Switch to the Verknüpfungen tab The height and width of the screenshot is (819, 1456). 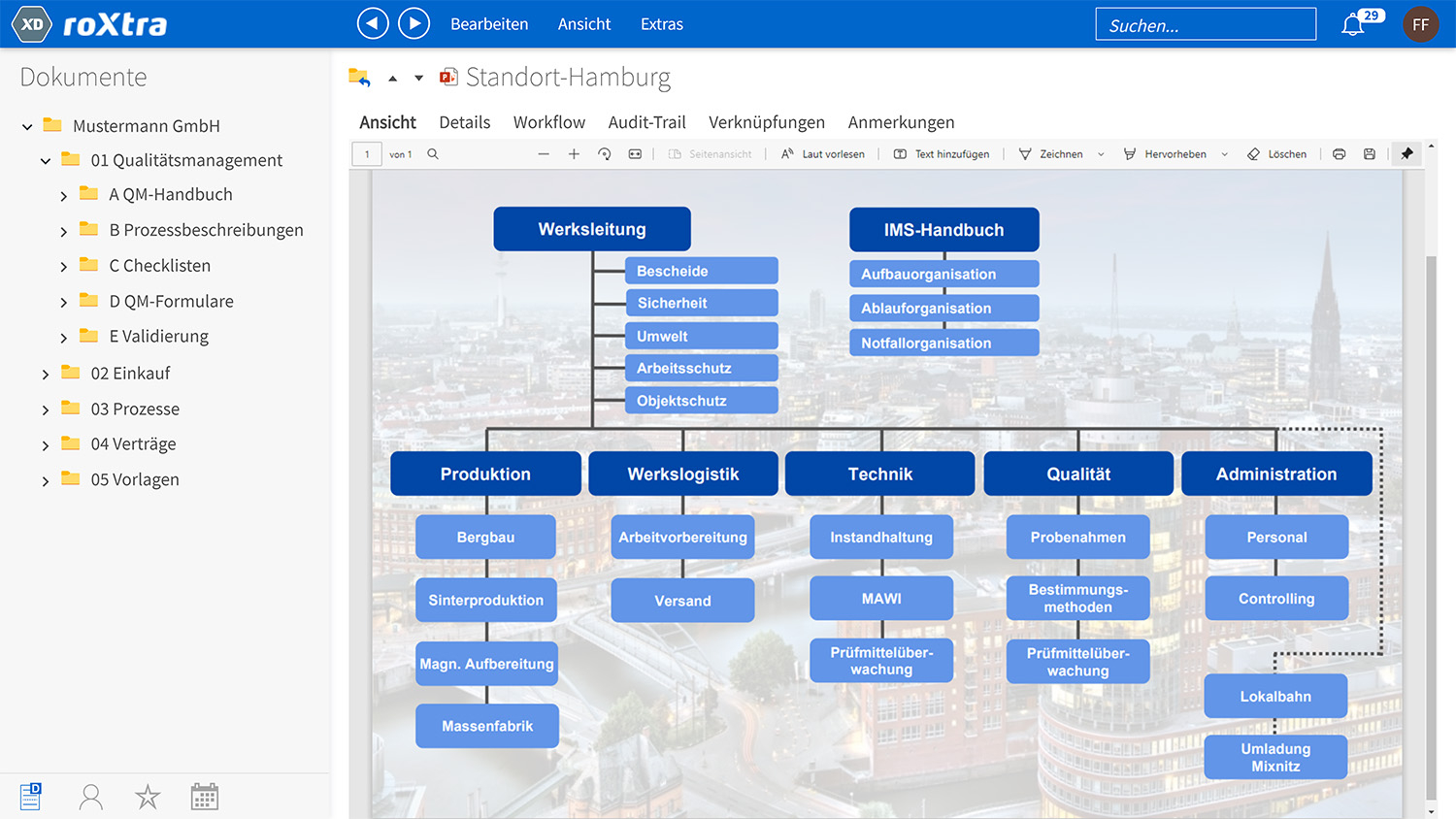coord(767,122)
